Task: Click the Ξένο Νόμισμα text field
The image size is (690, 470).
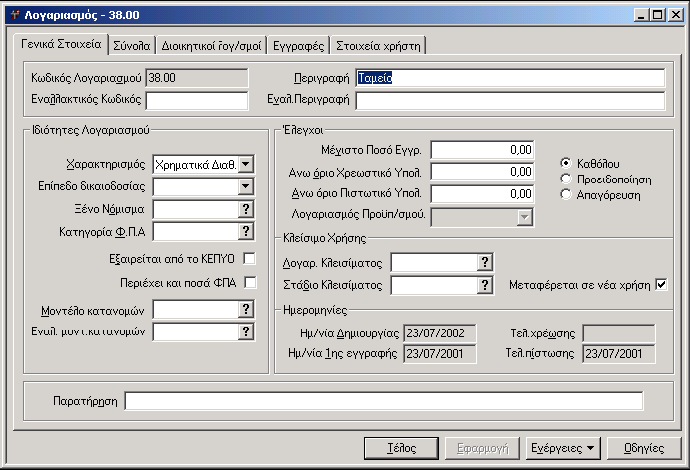Action: [x=196, y=209]
